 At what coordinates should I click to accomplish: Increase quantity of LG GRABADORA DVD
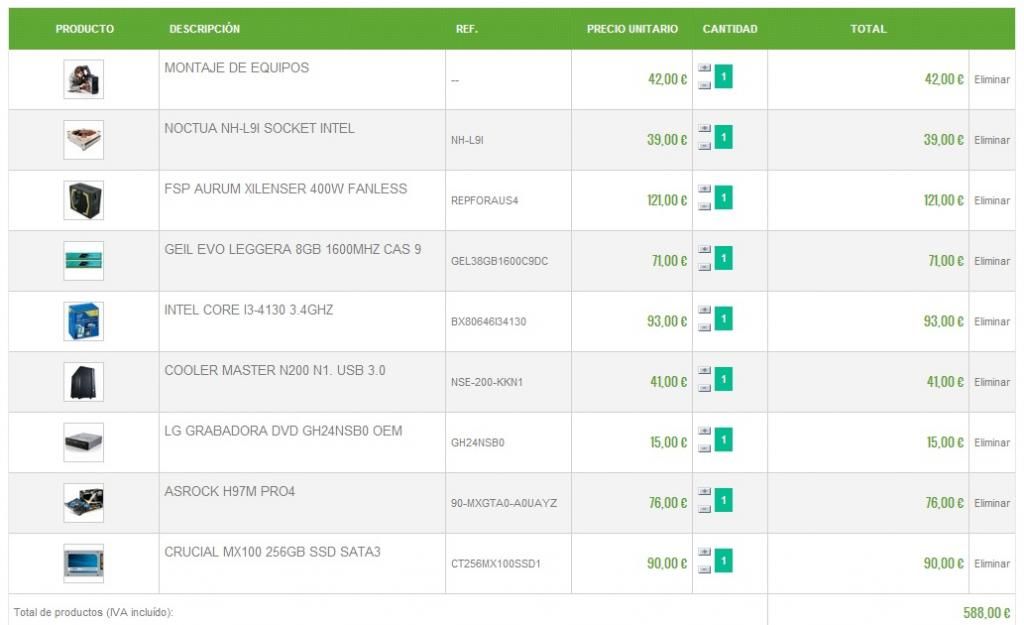click(x=704, y=431)
